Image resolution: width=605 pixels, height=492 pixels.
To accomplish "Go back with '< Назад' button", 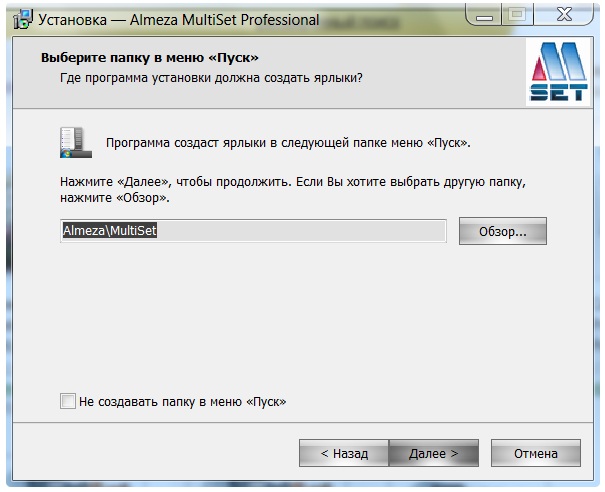I will tap(344, 453).
